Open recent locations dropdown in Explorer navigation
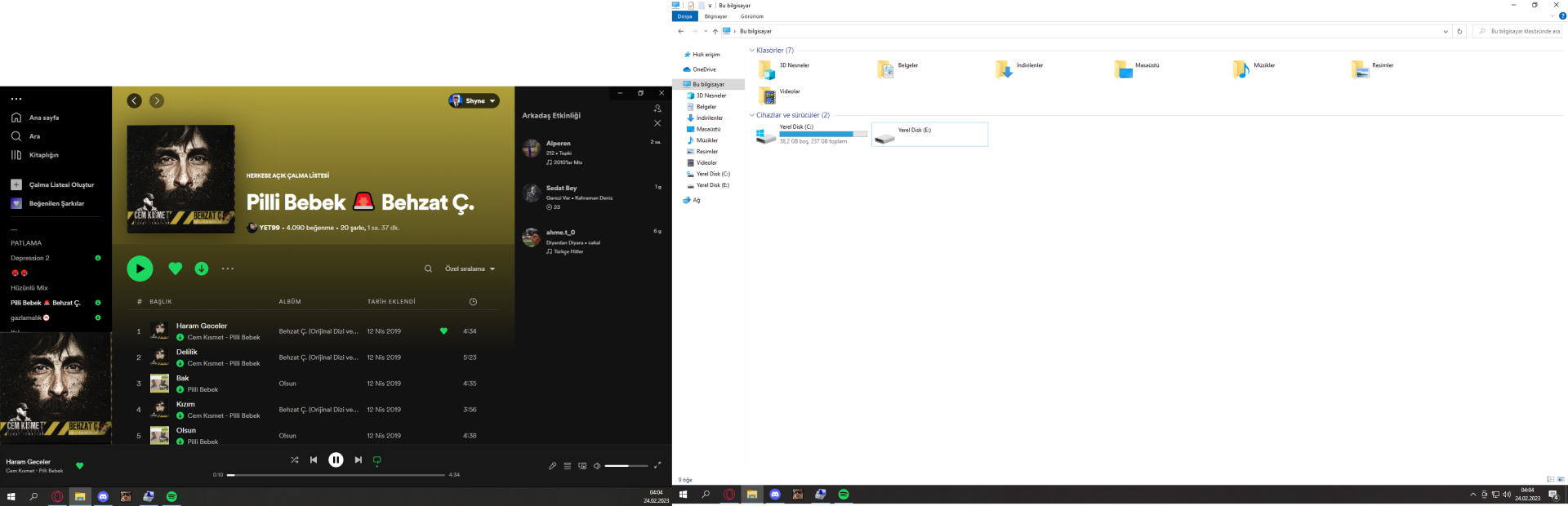The width and height of the screenshot is (1568, 506). (706, 31)
